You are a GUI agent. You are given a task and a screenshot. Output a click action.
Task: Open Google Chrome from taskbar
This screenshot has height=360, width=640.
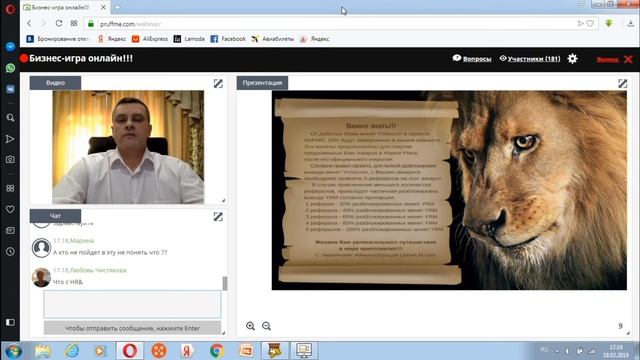click(x=217, y=351)
